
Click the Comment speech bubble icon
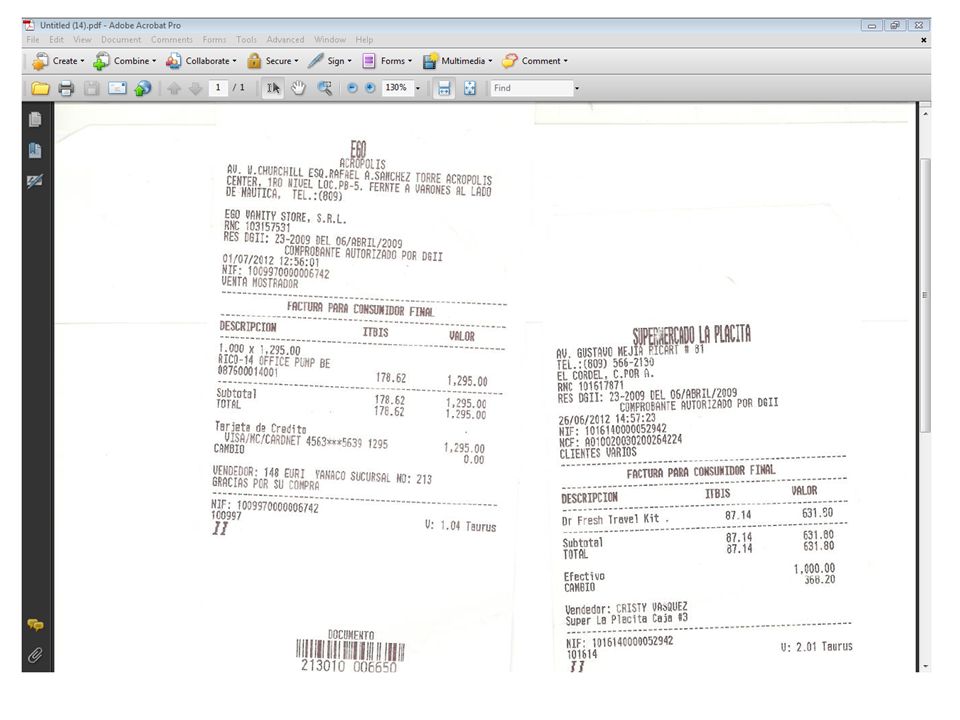coord(509,61)
